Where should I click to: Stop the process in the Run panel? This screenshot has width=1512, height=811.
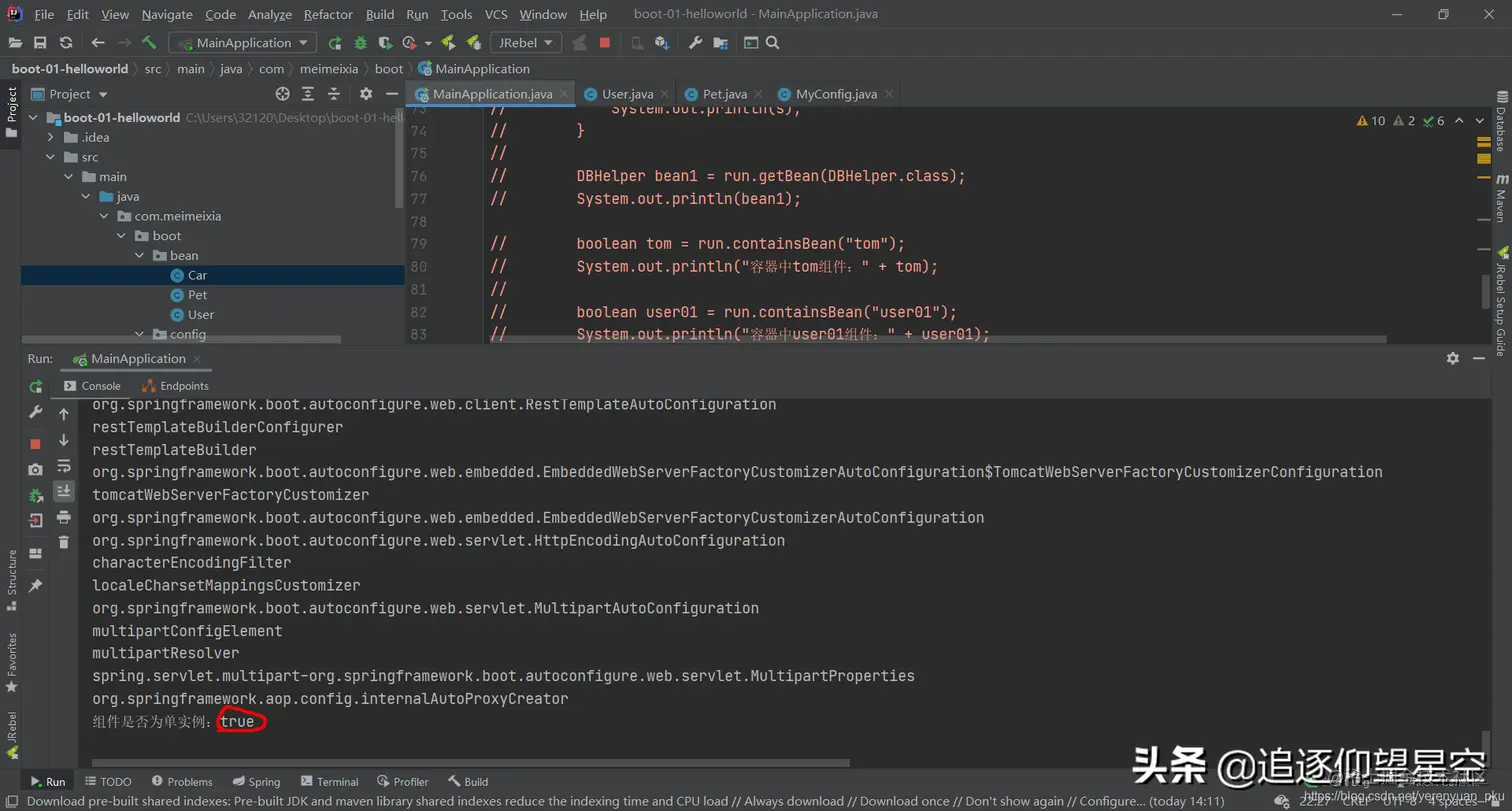(x=36, y=443)
